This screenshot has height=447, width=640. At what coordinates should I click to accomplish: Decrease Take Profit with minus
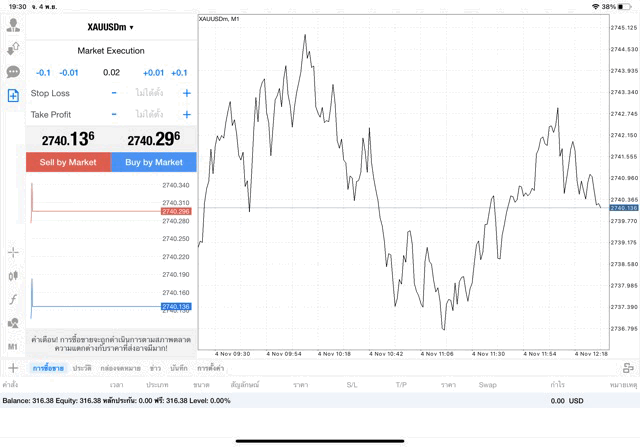coord(114,114)
